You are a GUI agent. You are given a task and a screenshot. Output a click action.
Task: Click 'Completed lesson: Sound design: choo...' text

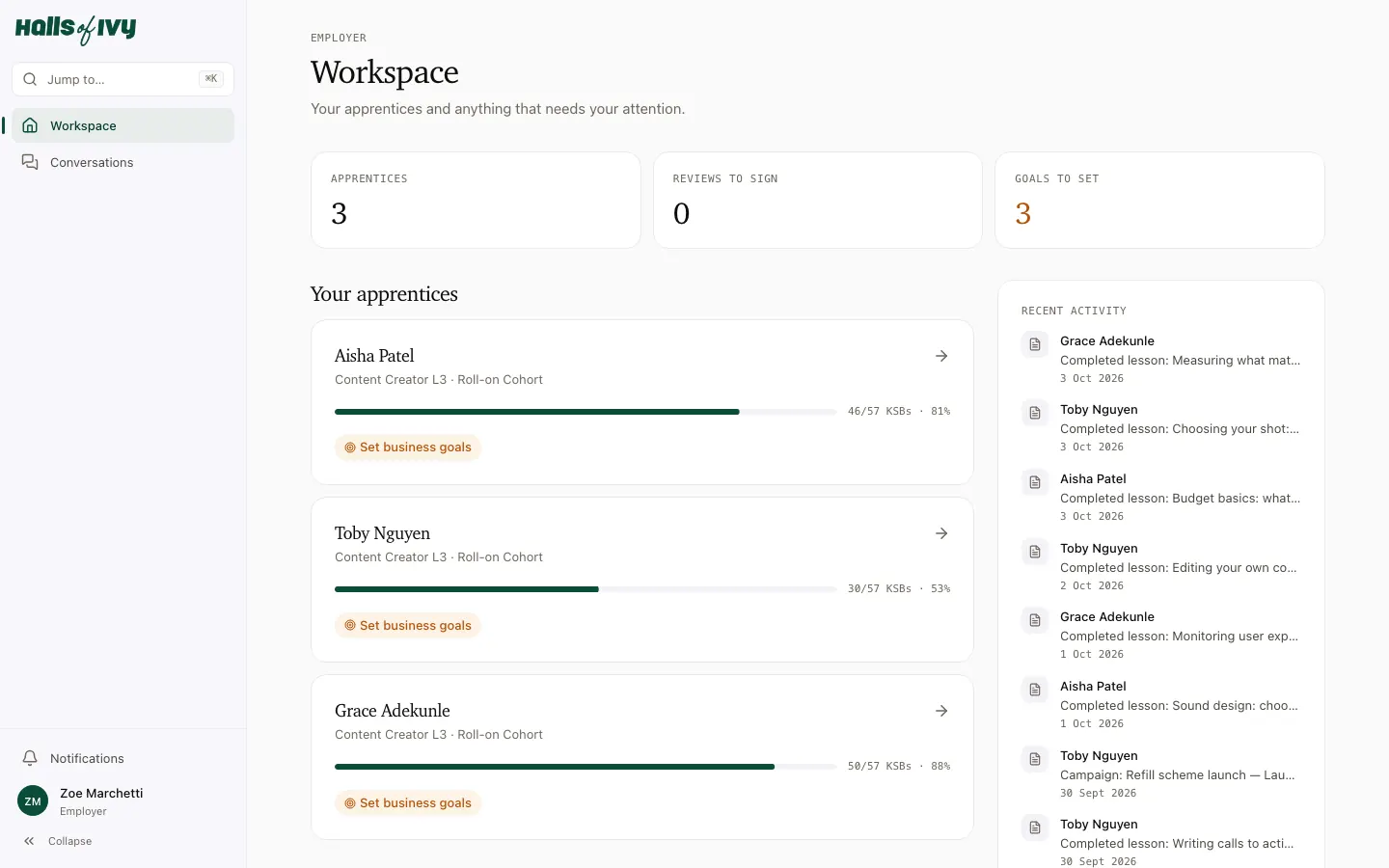1179,706
